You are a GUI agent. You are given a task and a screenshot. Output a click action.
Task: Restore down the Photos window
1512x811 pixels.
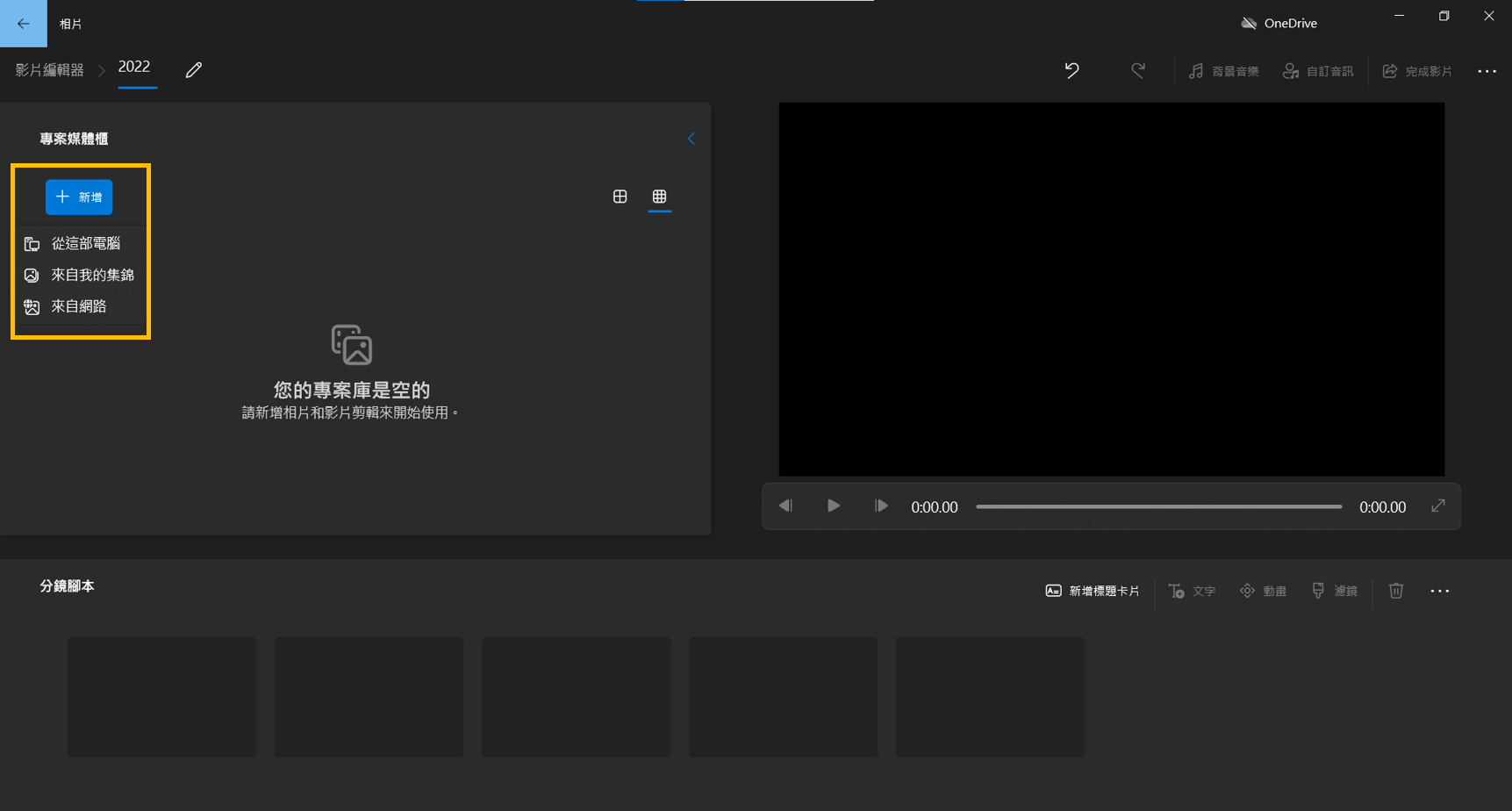(x=1444, y=16)
